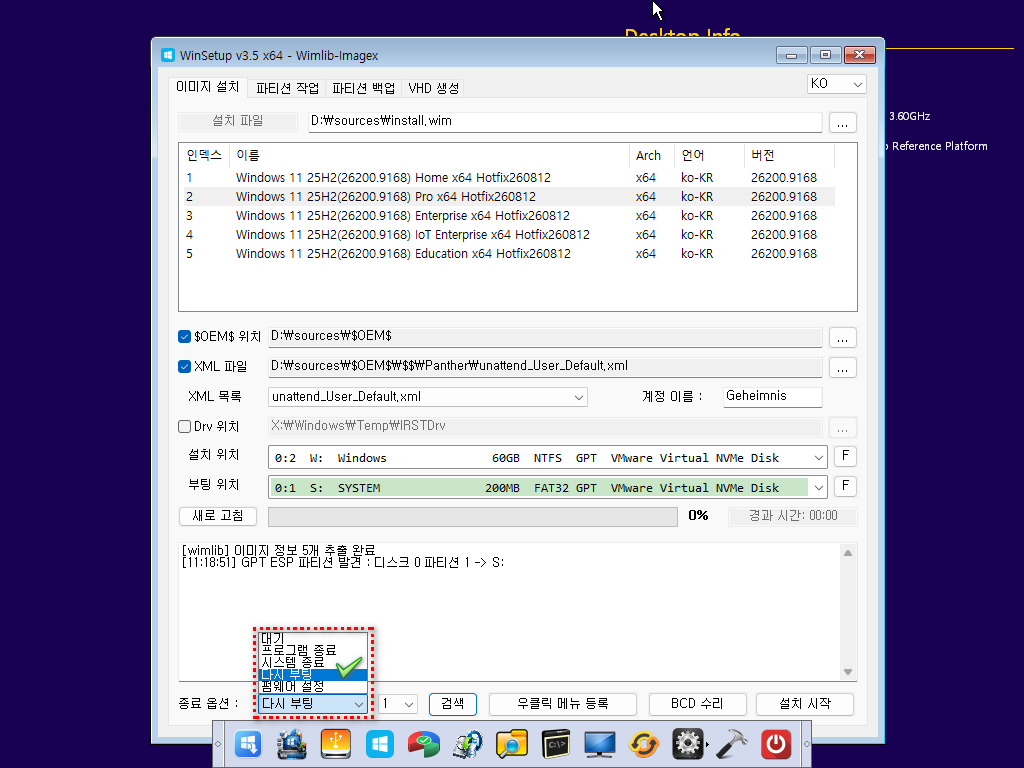Launch the driver setup tool icon in dock
This screenshot has width=1024, height=768.
click(292, 744)
